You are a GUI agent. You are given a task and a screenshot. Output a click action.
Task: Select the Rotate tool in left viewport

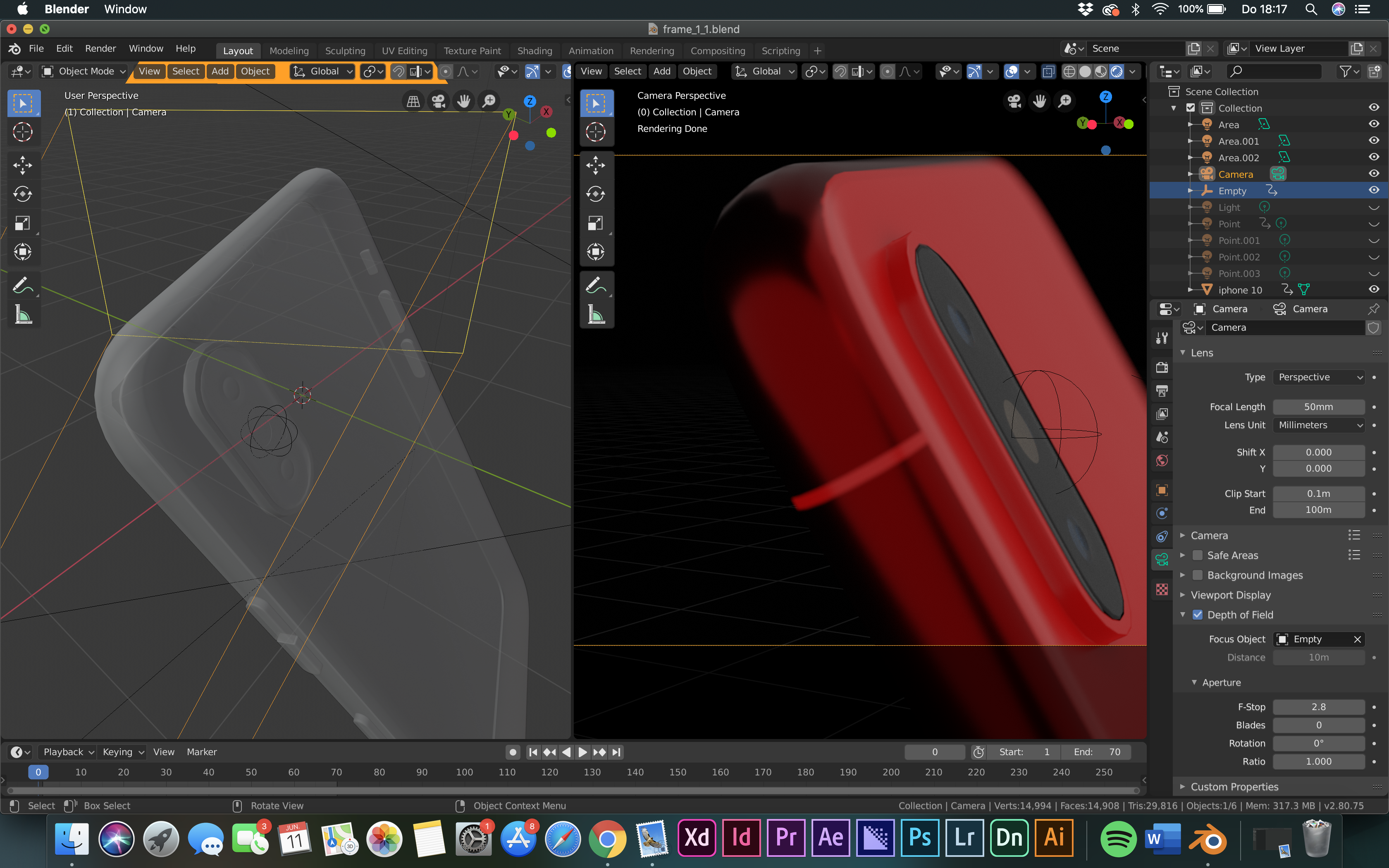click(23, 194)
